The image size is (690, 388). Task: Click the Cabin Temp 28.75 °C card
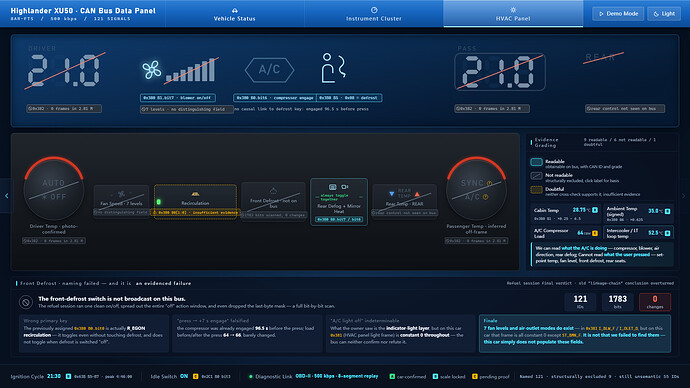coord(565,213)
